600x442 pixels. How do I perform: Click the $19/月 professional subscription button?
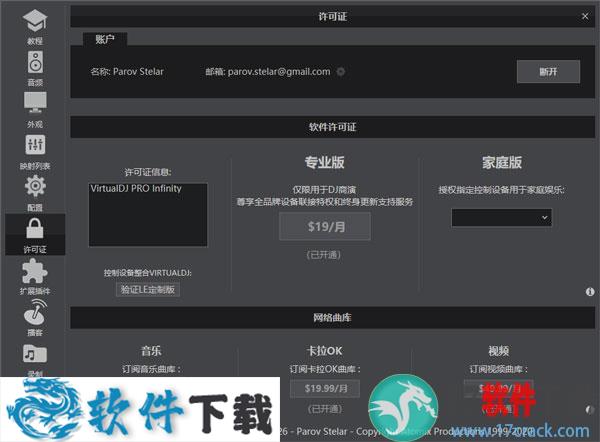click(325, 227)
